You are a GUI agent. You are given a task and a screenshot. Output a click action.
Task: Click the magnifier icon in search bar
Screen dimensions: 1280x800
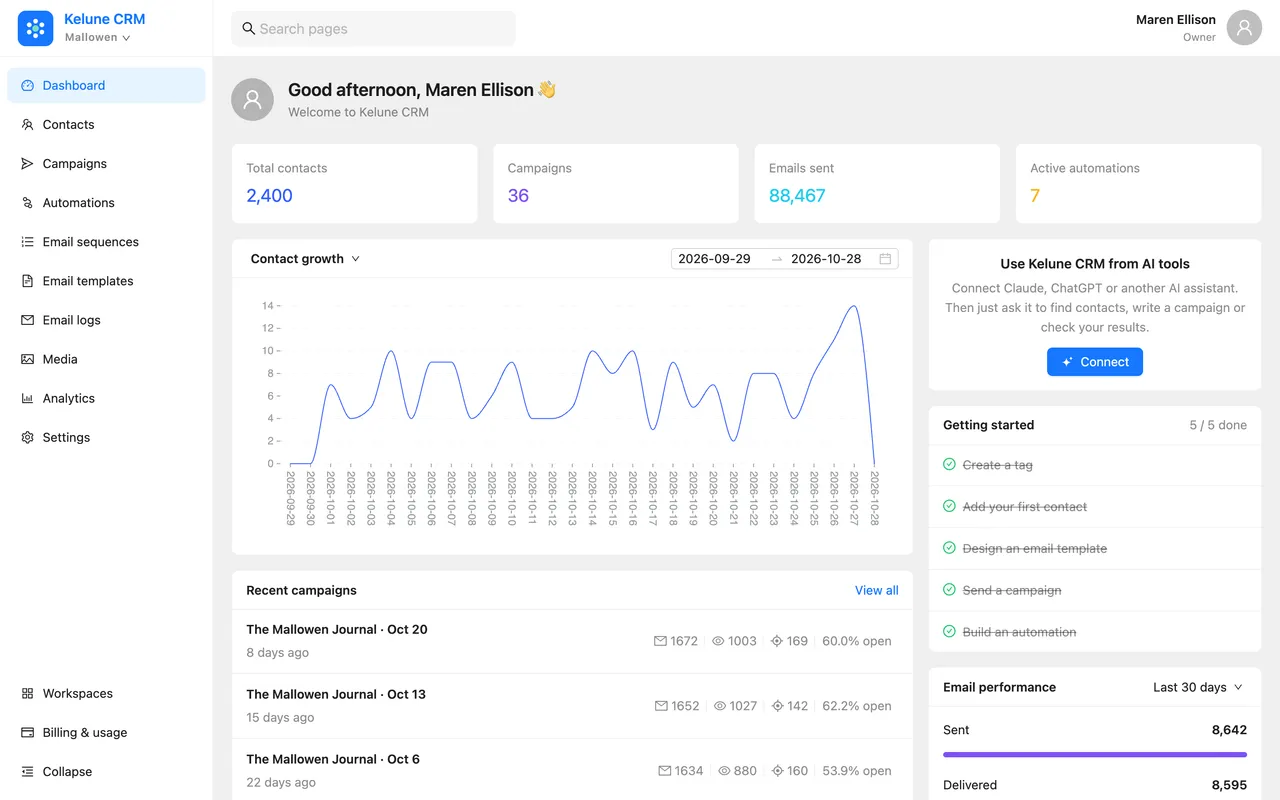click(x=249, y=29)
